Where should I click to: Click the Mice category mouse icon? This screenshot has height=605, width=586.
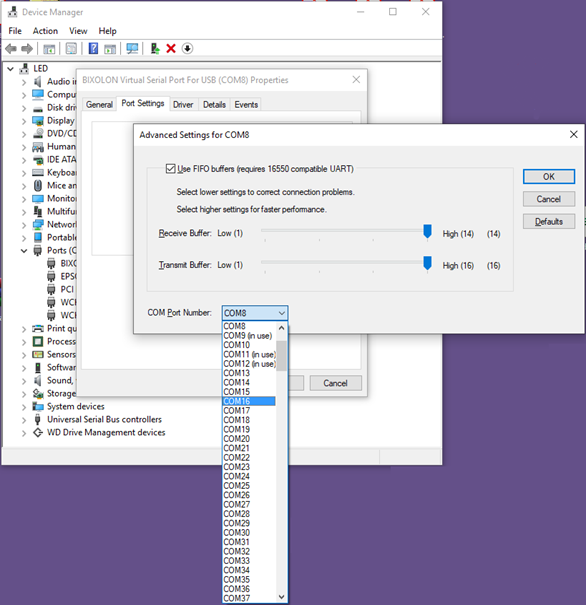pyautogui.click(x=38, y=186)
